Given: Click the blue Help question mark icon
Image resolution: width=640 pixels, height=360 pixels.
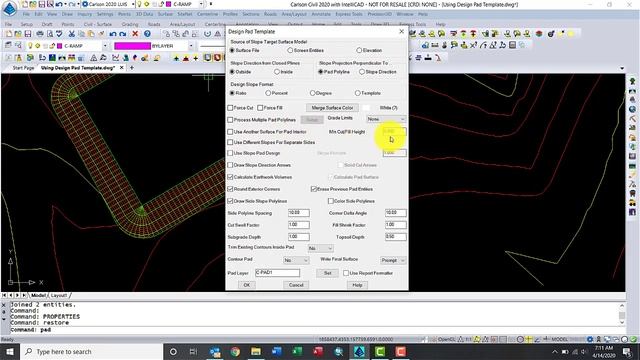Looking at the screenshot, I should click(147, 34).
